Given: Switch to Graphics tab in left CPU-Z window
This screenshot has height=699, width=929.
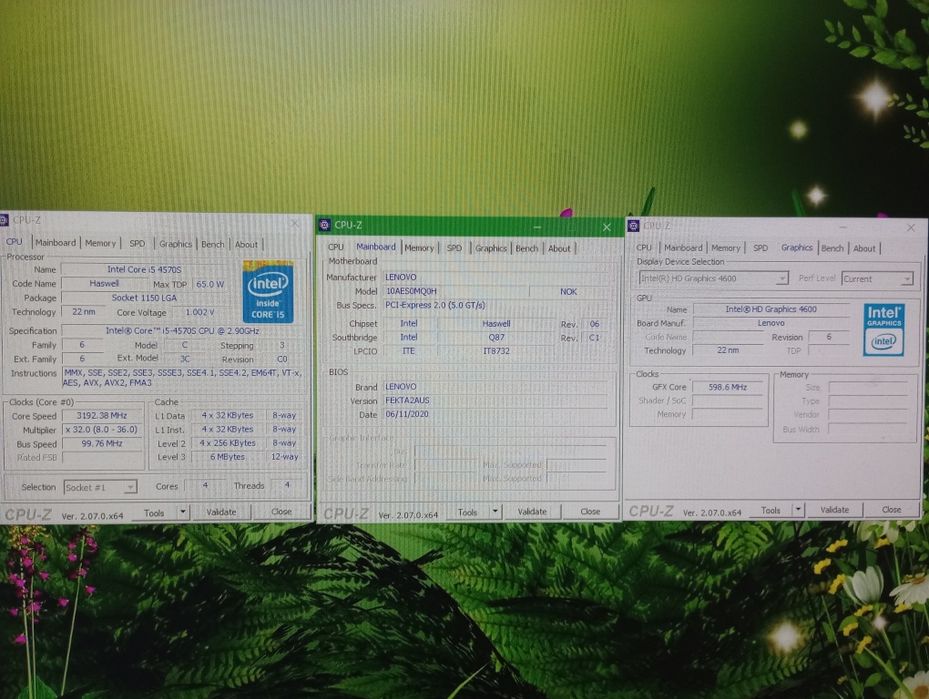Looking at the screenshot, I should (175, 243).
